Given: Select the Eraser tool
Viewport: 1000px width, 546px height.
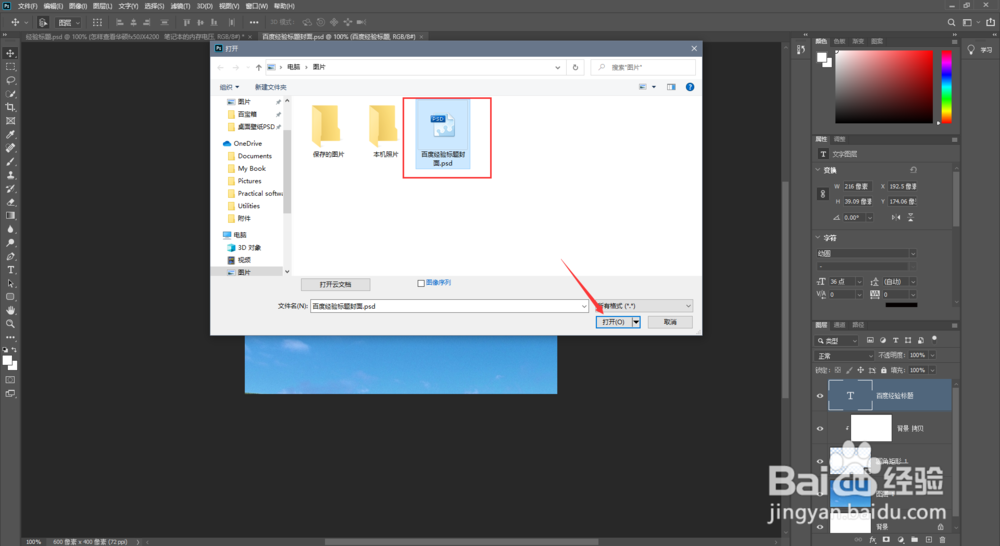Looking at the screenshot, I should click(x=10, y=202).
